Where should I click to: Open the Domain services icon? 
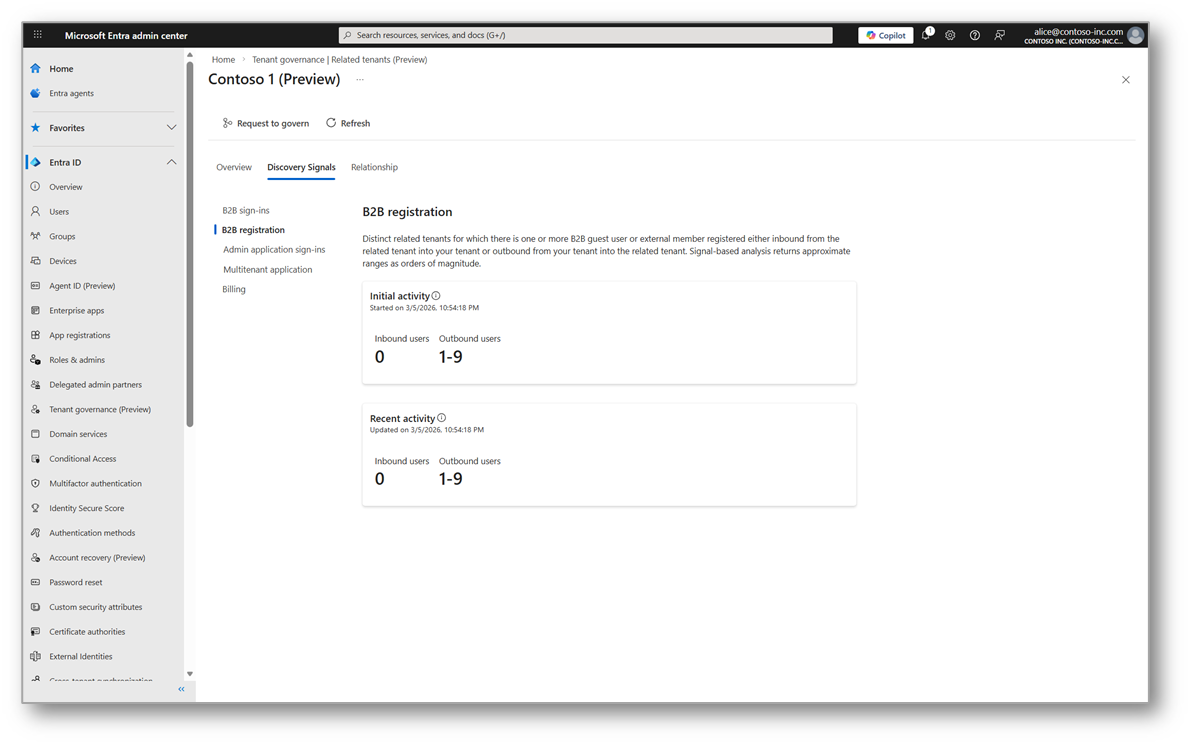[x=35, y=434]
